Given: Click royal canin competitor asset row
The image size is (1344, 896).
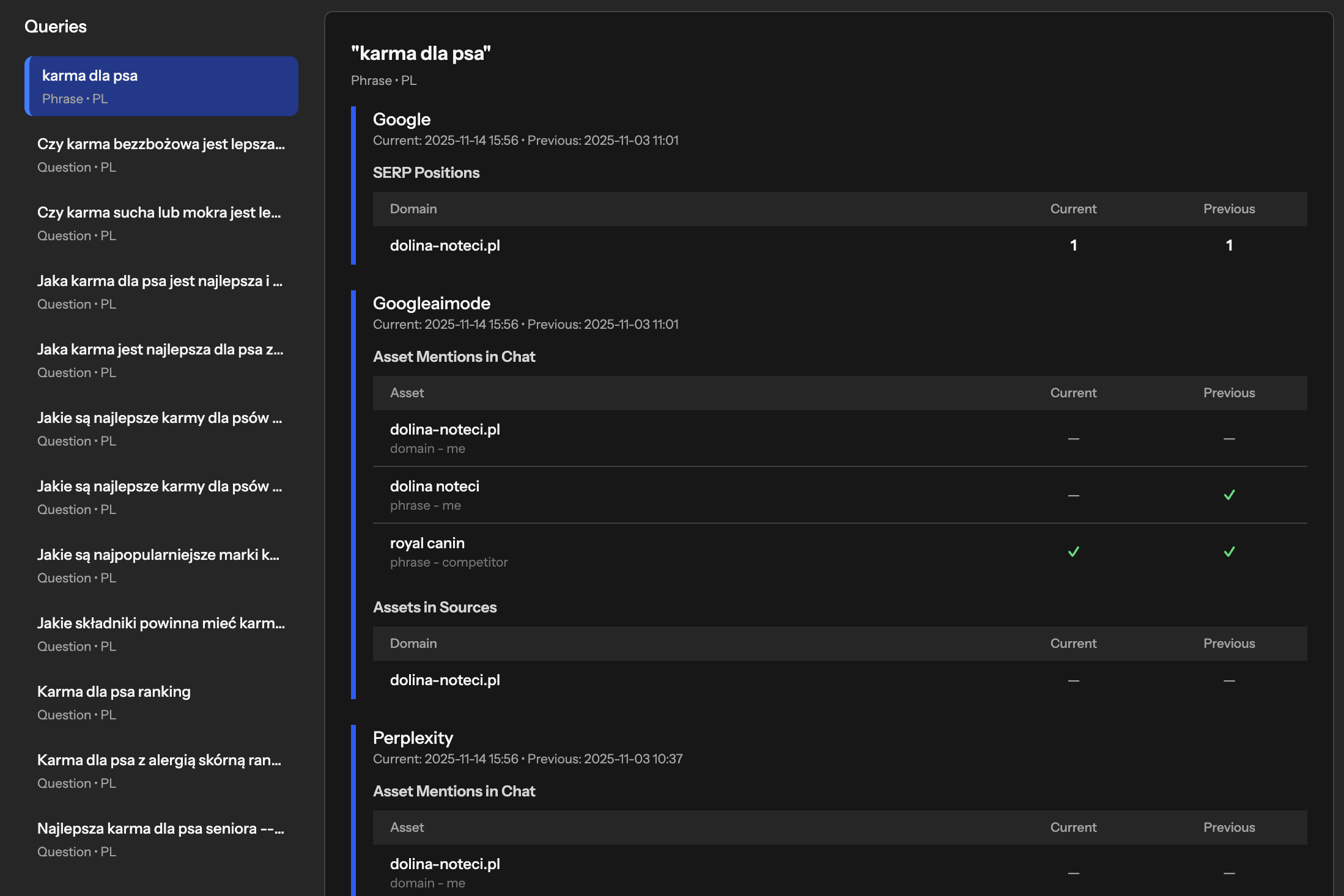Looking at the screenshot, I should point(449,552).
